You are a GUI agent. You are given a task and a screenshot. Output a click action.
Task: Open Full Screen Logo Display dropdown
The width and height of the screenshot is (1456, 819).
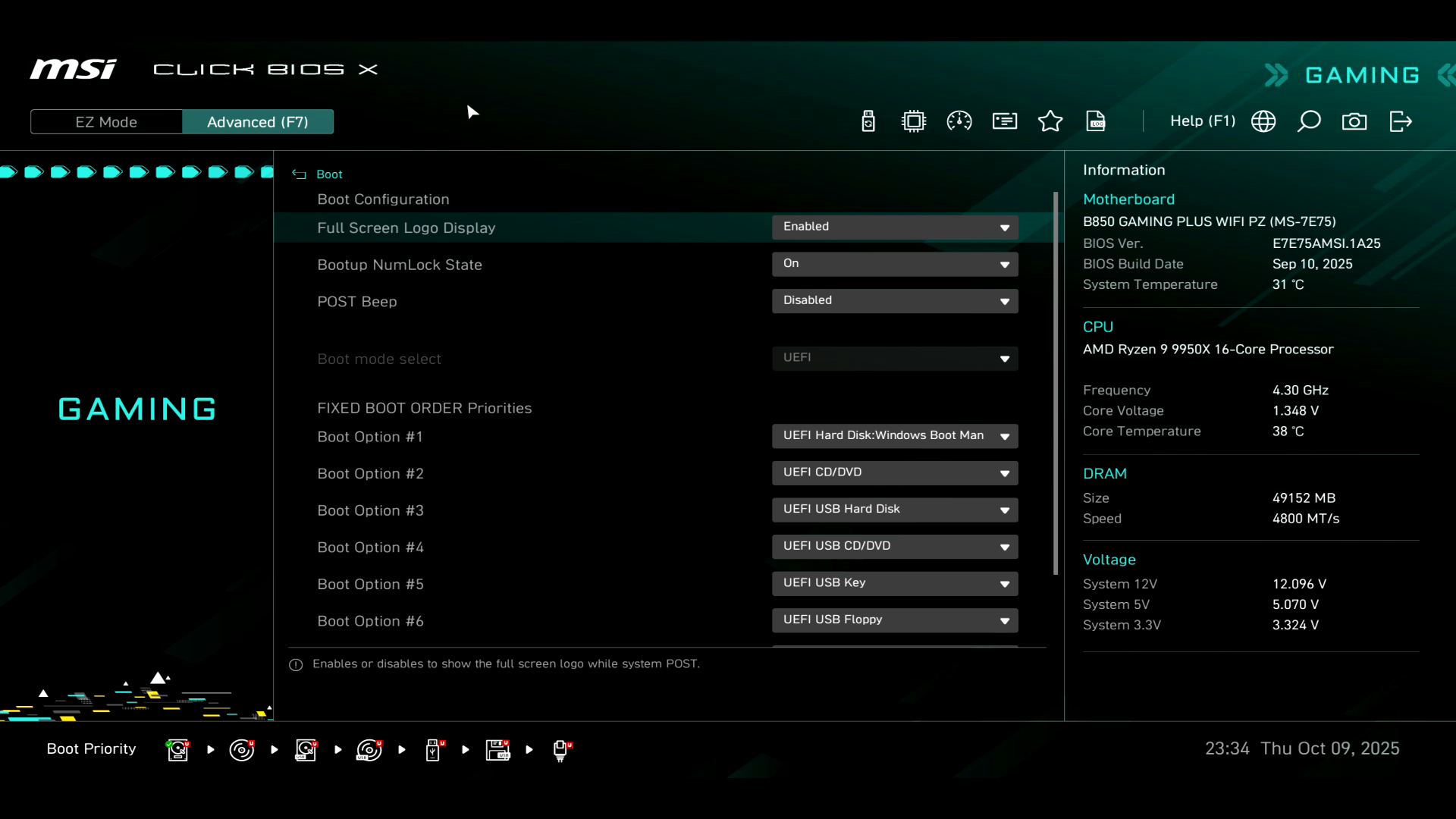[895, 227]
